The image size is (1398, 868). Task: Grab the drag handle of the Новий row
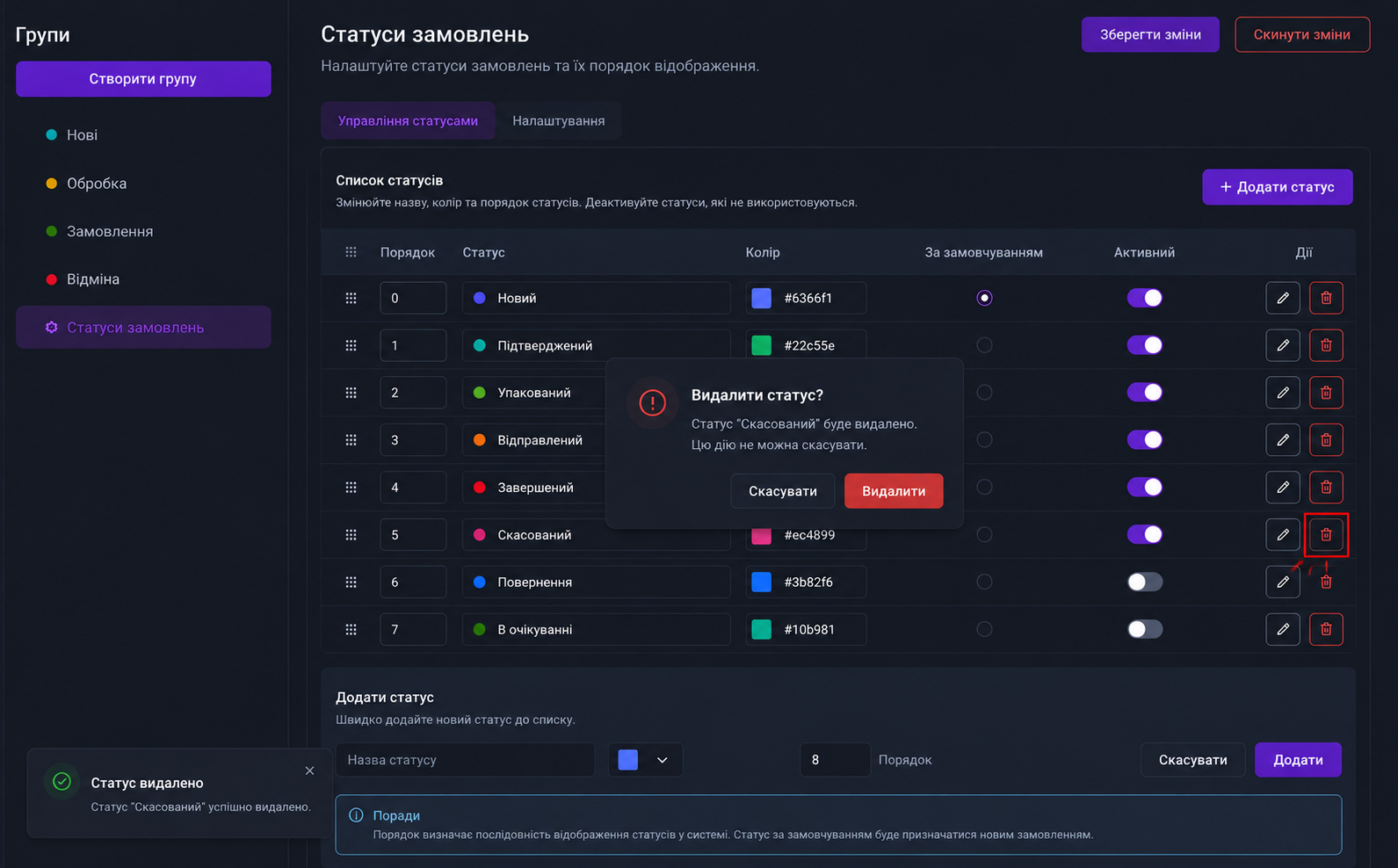pos(351,298)
